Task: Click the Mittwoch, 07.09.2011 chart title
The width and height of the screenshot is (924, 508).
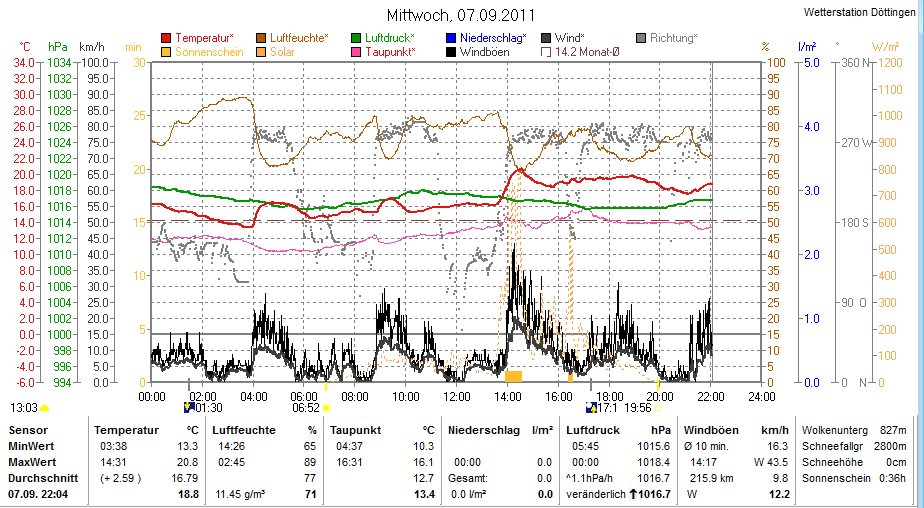Action: tap(461, 16)
